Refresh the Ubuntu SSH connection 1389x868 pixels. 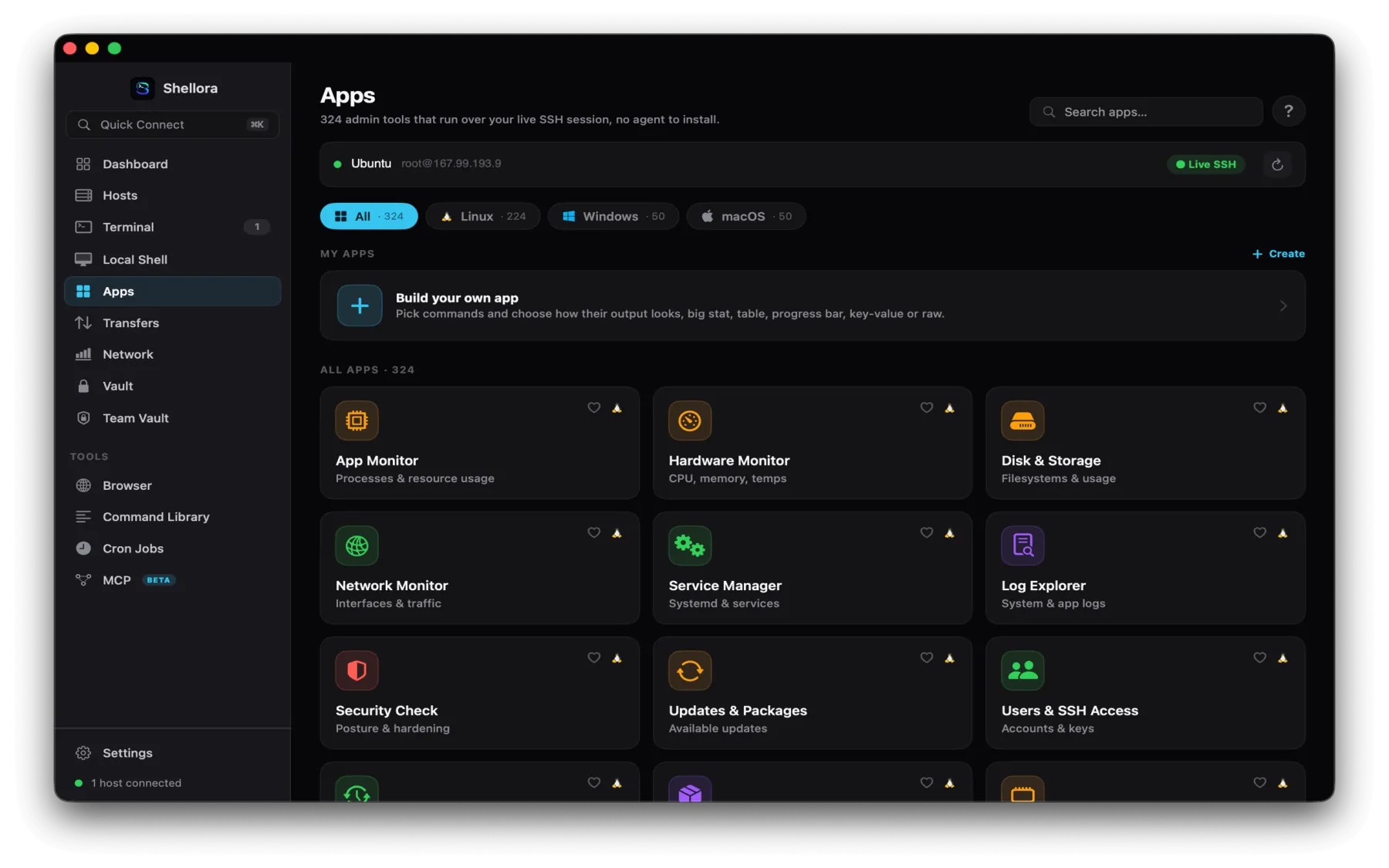(x=1277, y=164)
